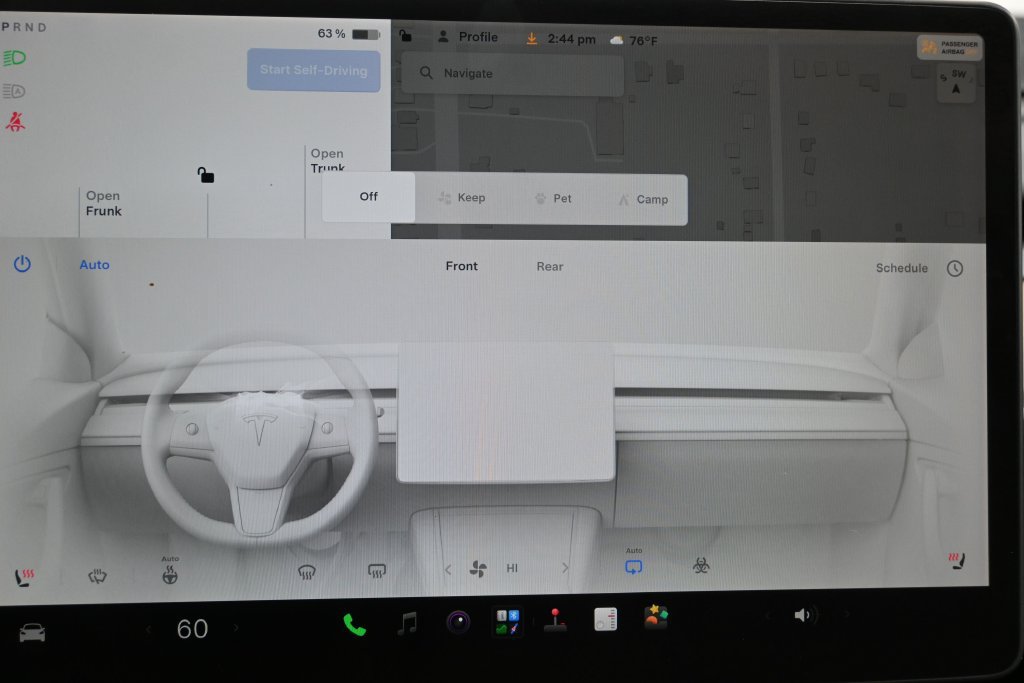
Task: Open the car Controls icon
Action: tap(32, 632)
